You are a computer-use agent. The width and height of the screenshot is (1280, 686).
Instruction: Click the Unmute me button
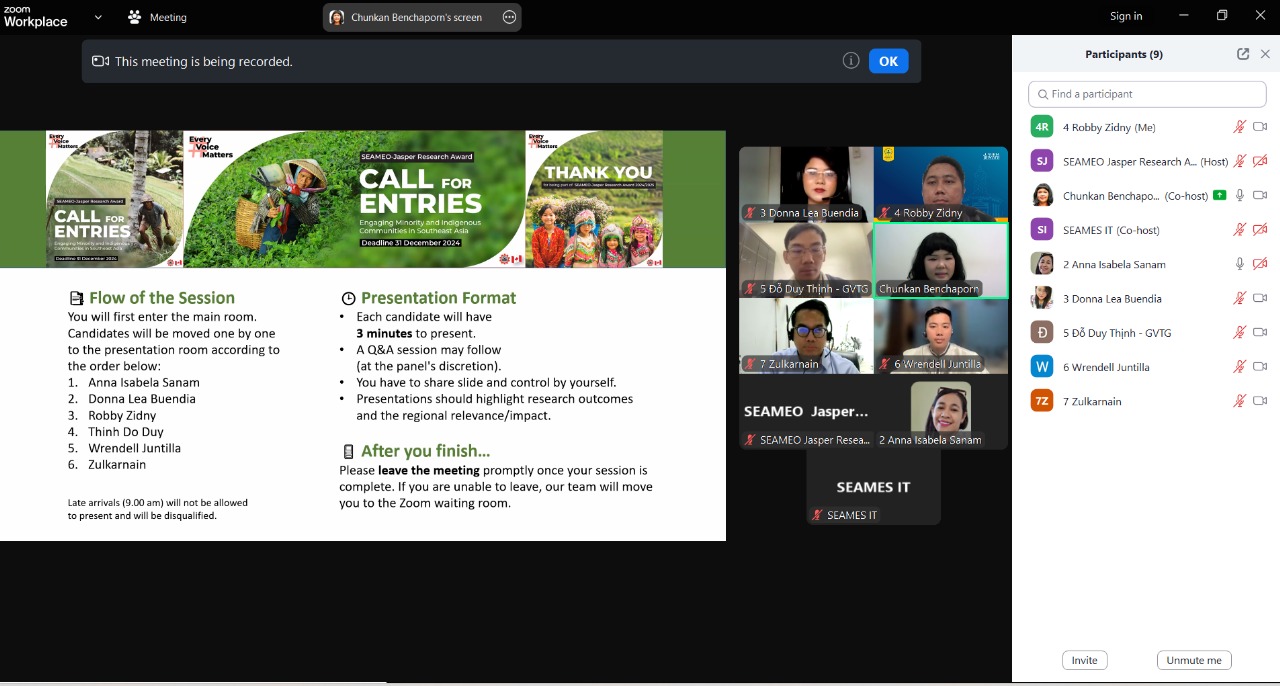(1194, 660)
